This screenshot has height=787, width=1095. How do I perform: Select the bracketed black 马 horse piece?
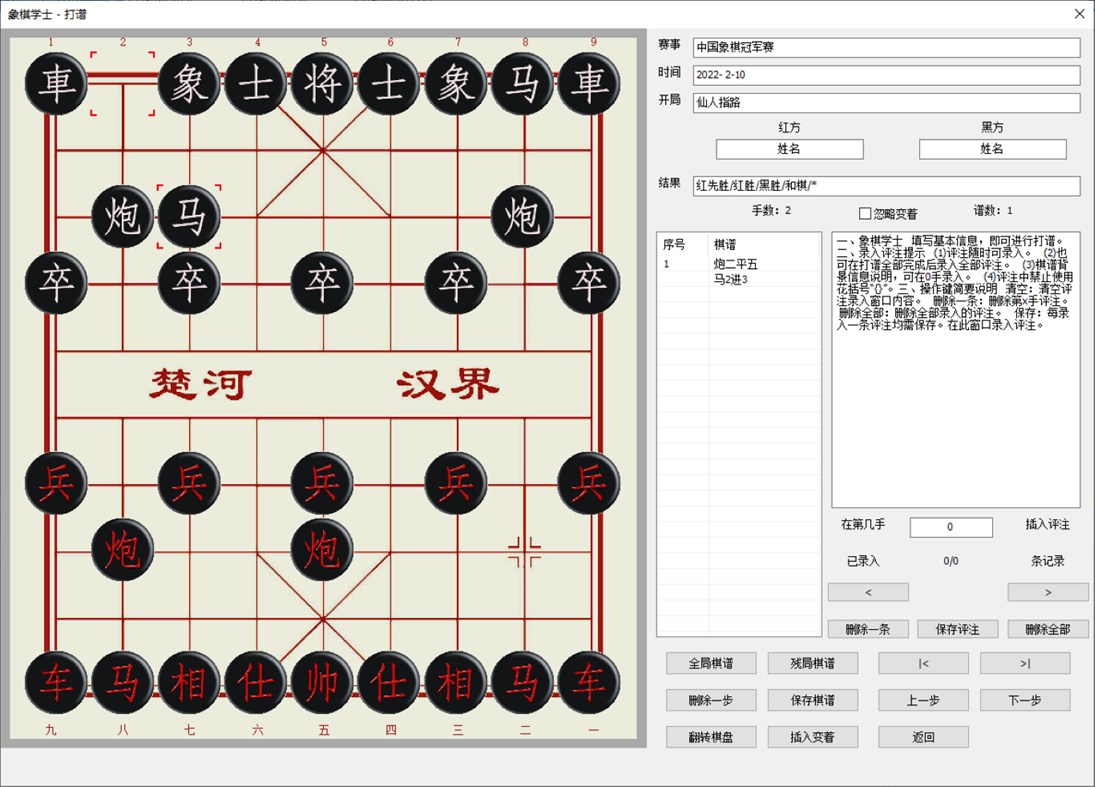(x=188, y=216)
